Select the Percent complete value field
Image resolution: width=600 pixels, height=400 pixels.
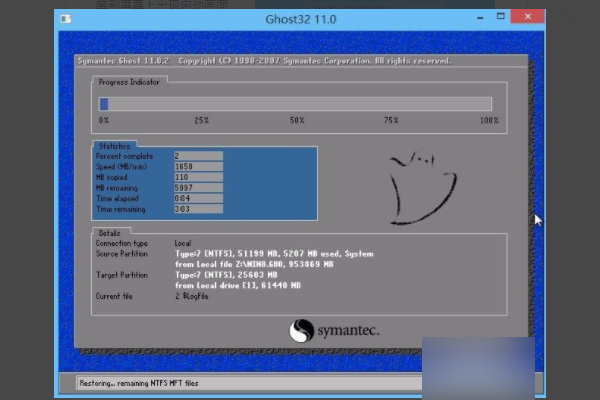[198, 156]
